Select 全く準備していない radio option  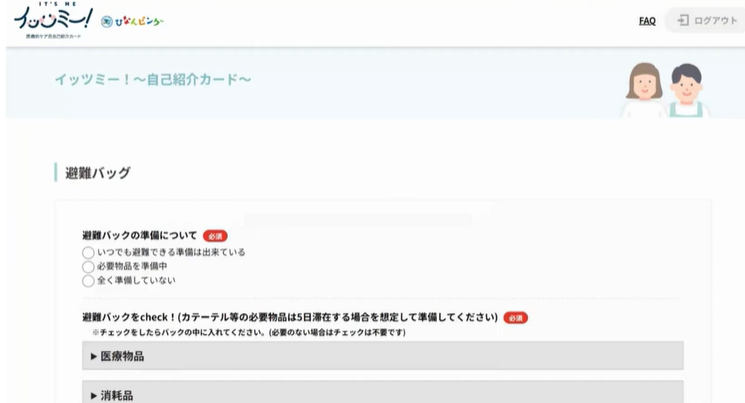[88, 281]
